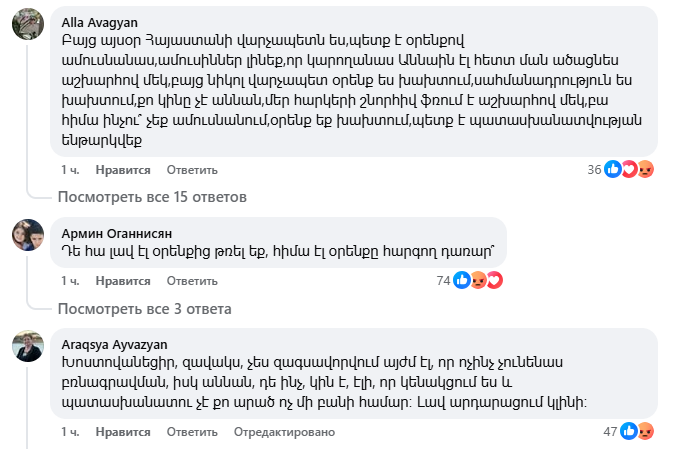Toggle Нравится under Армин Оганнисян's comment
This screenshot has height=449, width=699.
pos(124,281)
